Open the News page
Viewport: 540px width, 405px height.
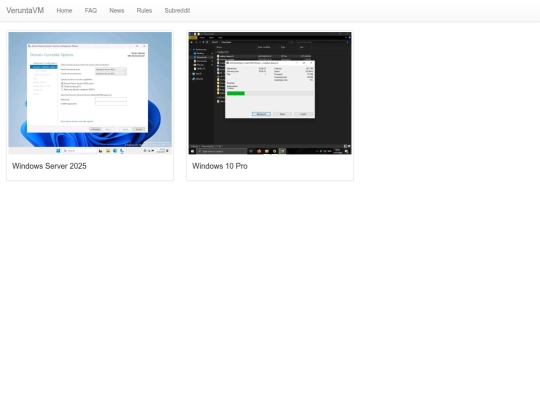coord(117,11)
